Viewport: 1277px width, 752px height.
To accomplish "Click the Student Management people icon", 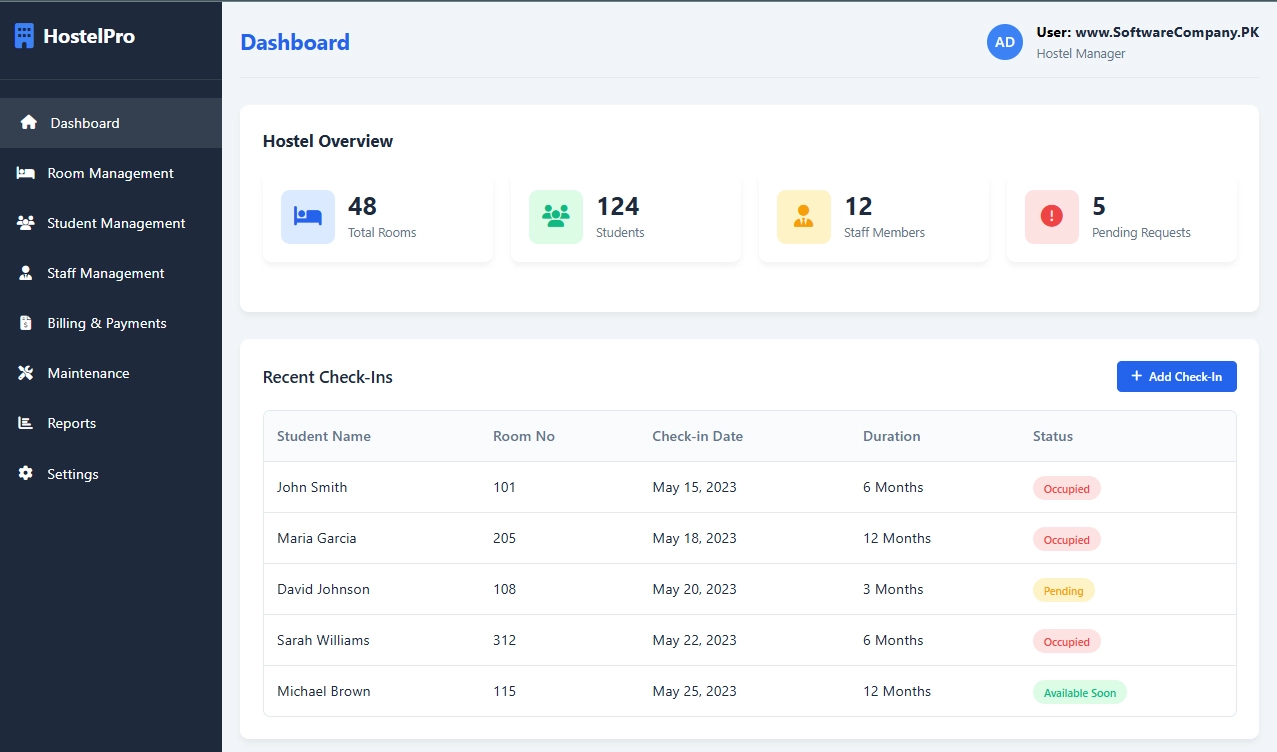I will [x=26, y=222].
